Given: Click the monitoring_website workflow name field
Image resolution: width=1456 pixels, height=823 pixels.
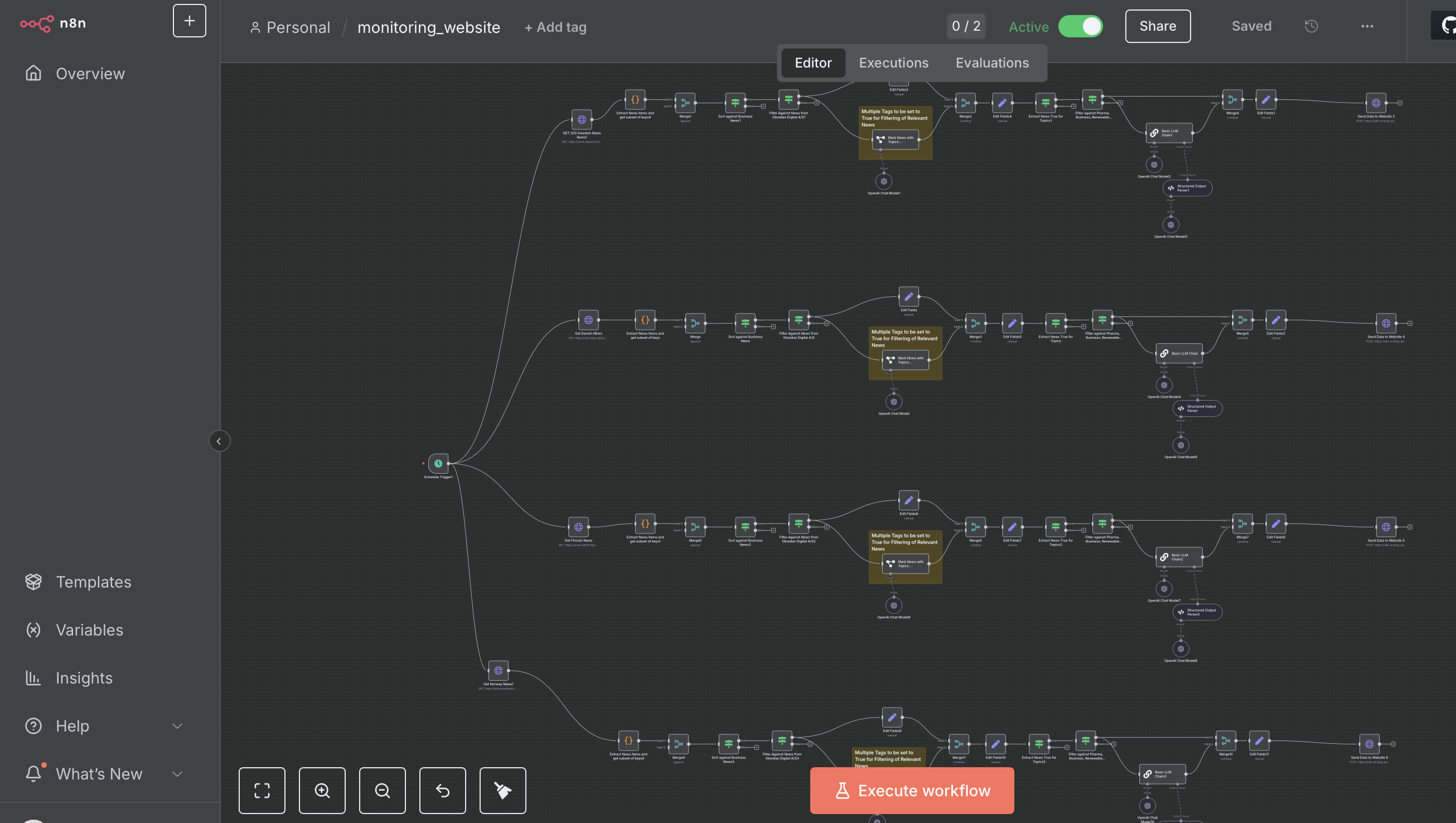Looking at the screenshot, I should click(428, 27).
